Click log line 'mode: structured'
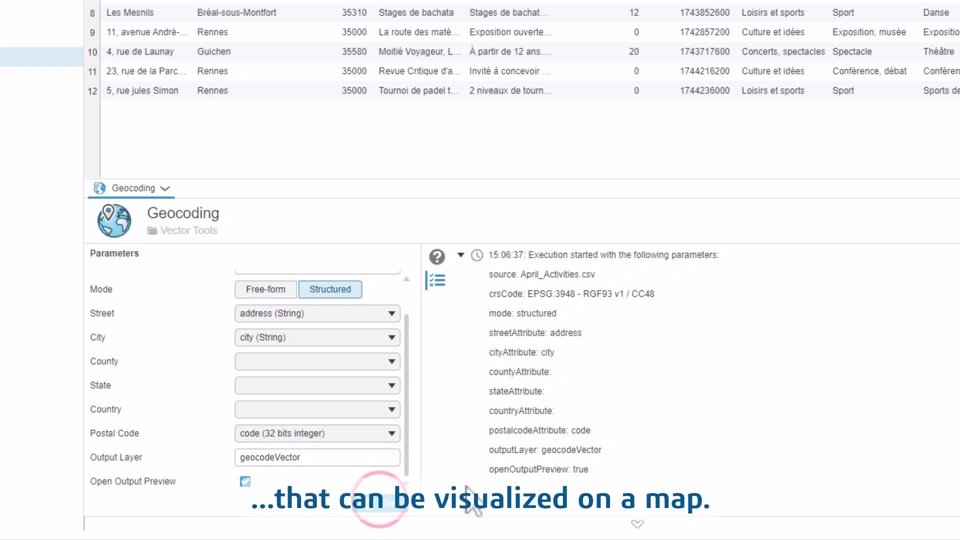Viewport: 960px width, 540px height. point(522,313)
